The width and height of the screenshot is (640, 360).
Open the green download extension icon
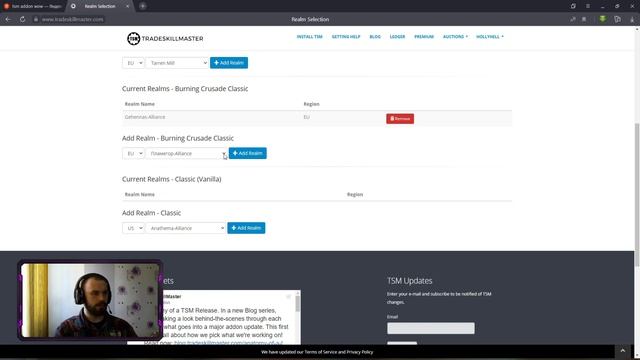click(x=602, y=19)
